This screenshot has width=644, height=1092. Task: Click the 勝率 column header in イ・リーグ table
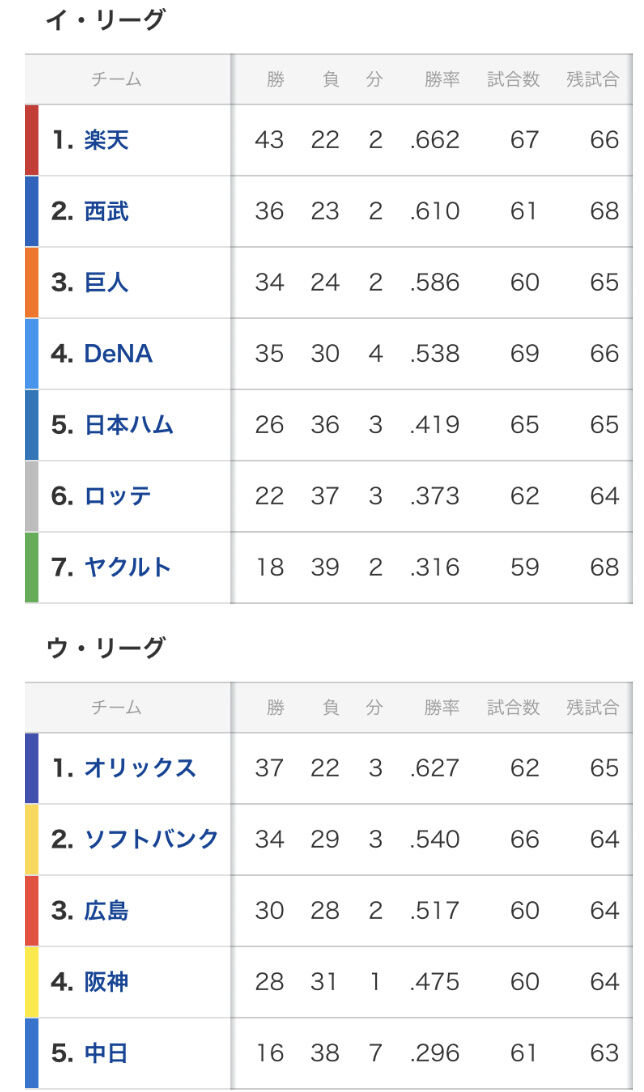point(442,79)
